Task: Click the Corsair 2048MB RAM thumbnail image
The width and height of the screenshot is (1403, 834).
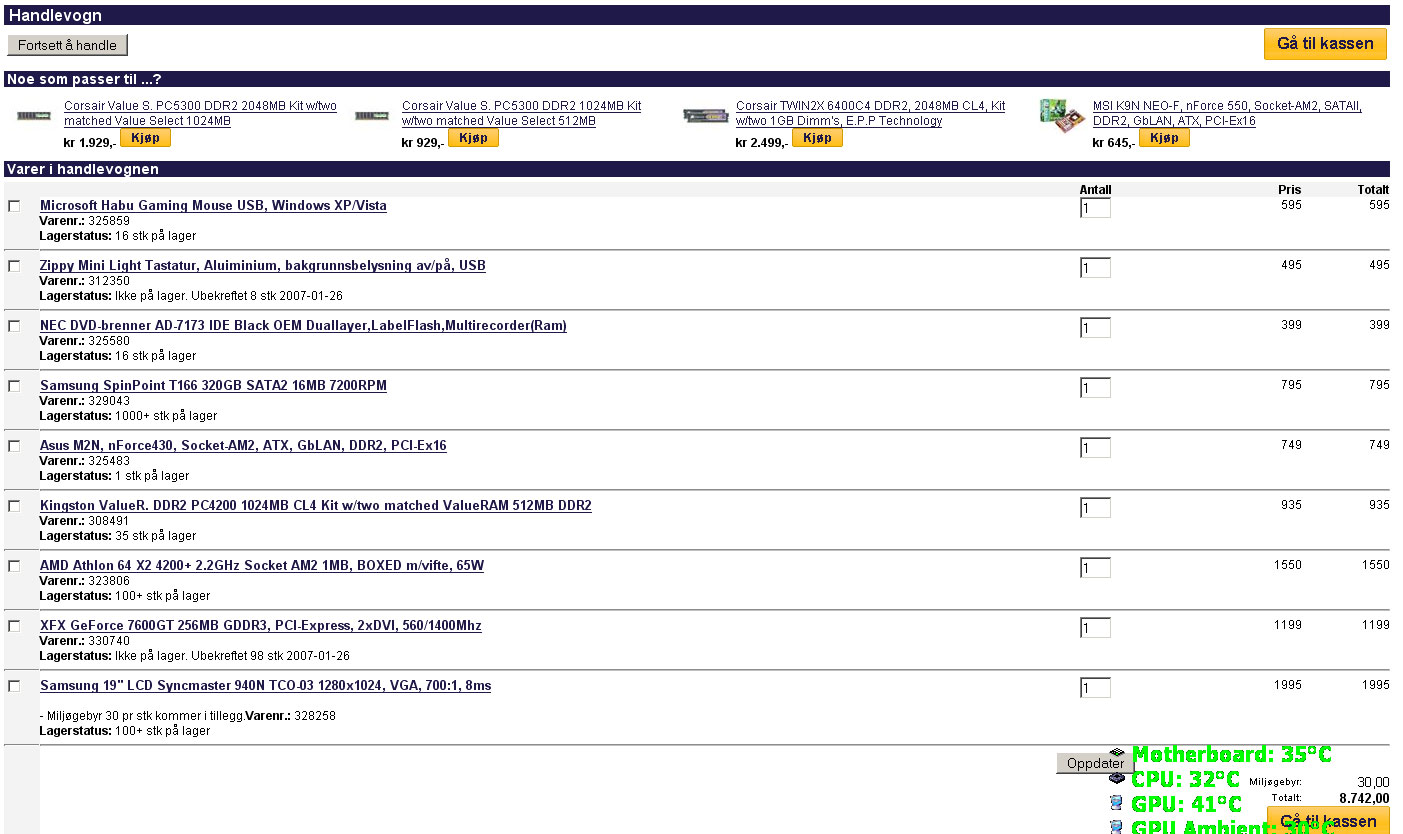Action: click(33, 116)
